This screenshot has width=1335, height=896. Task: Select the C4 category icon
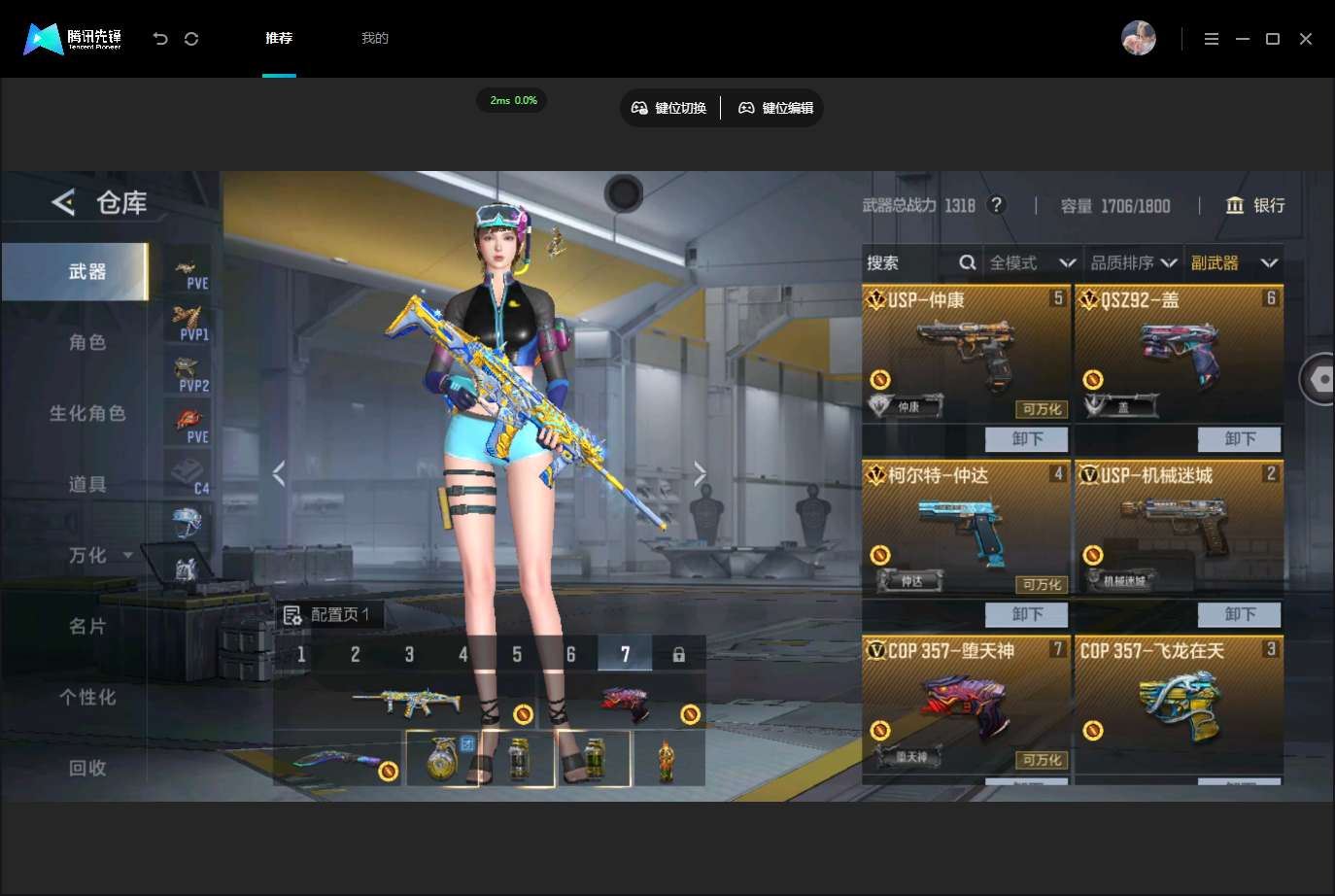188,476
